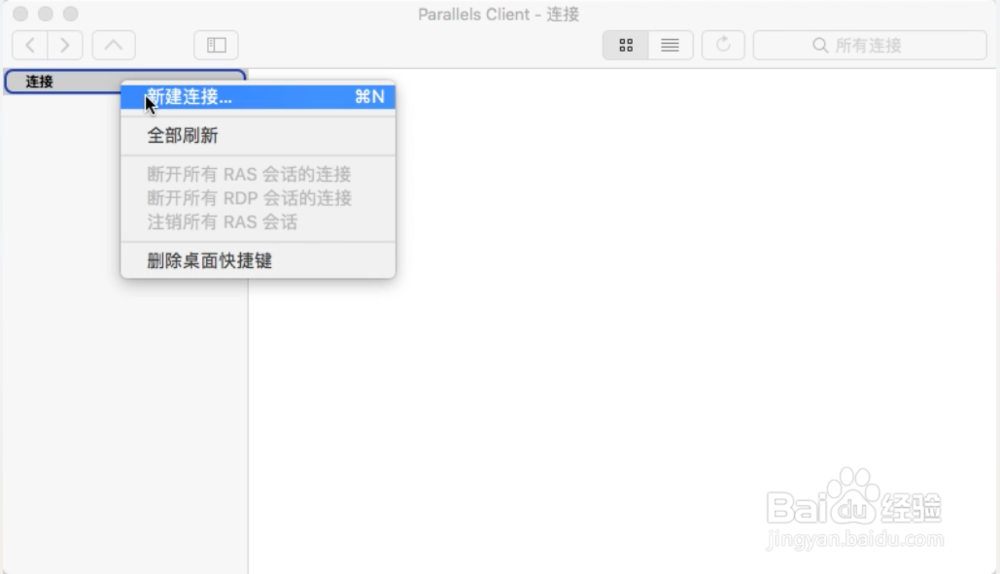The width and height of the screenshot is (1000, 574).
Task: Toggle the sidebar panel icon
Action: [x=216, y=45]
